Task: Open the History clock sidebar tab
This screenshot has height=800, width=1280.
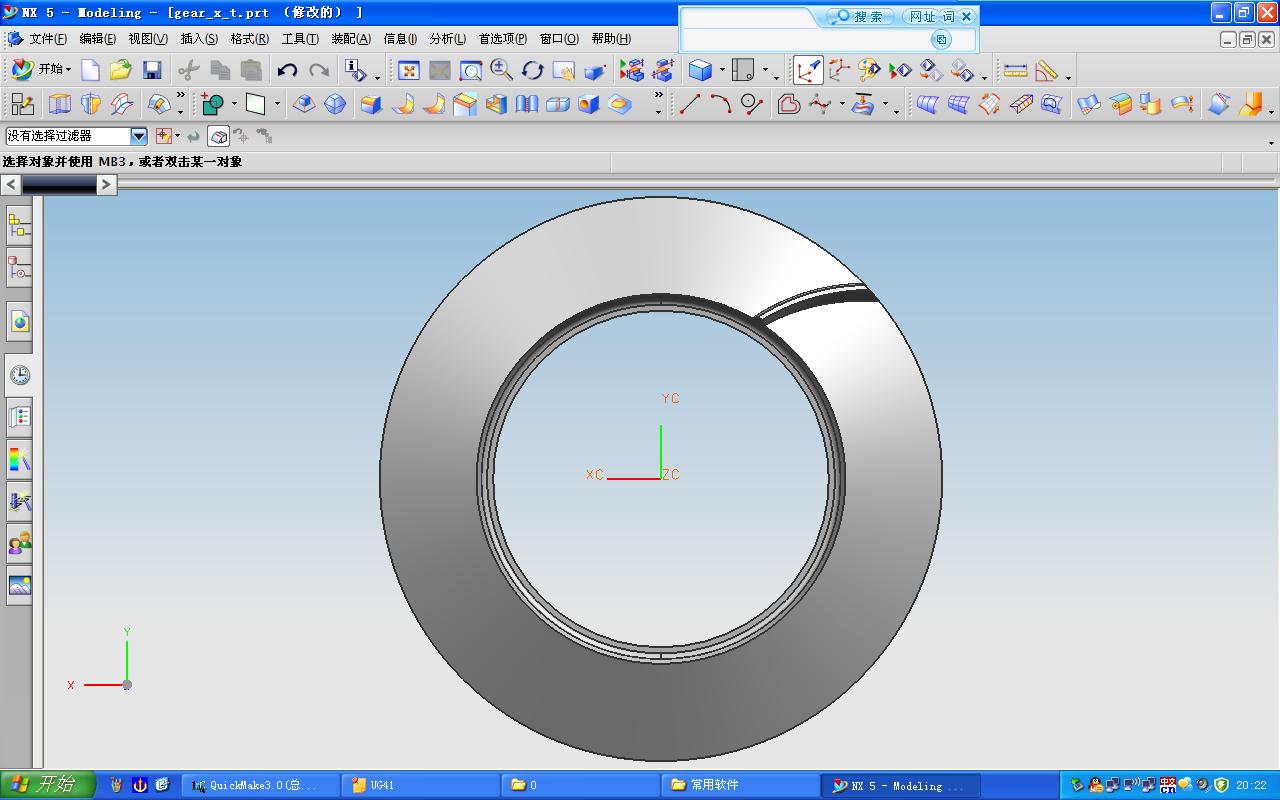Action: point(19,375)
